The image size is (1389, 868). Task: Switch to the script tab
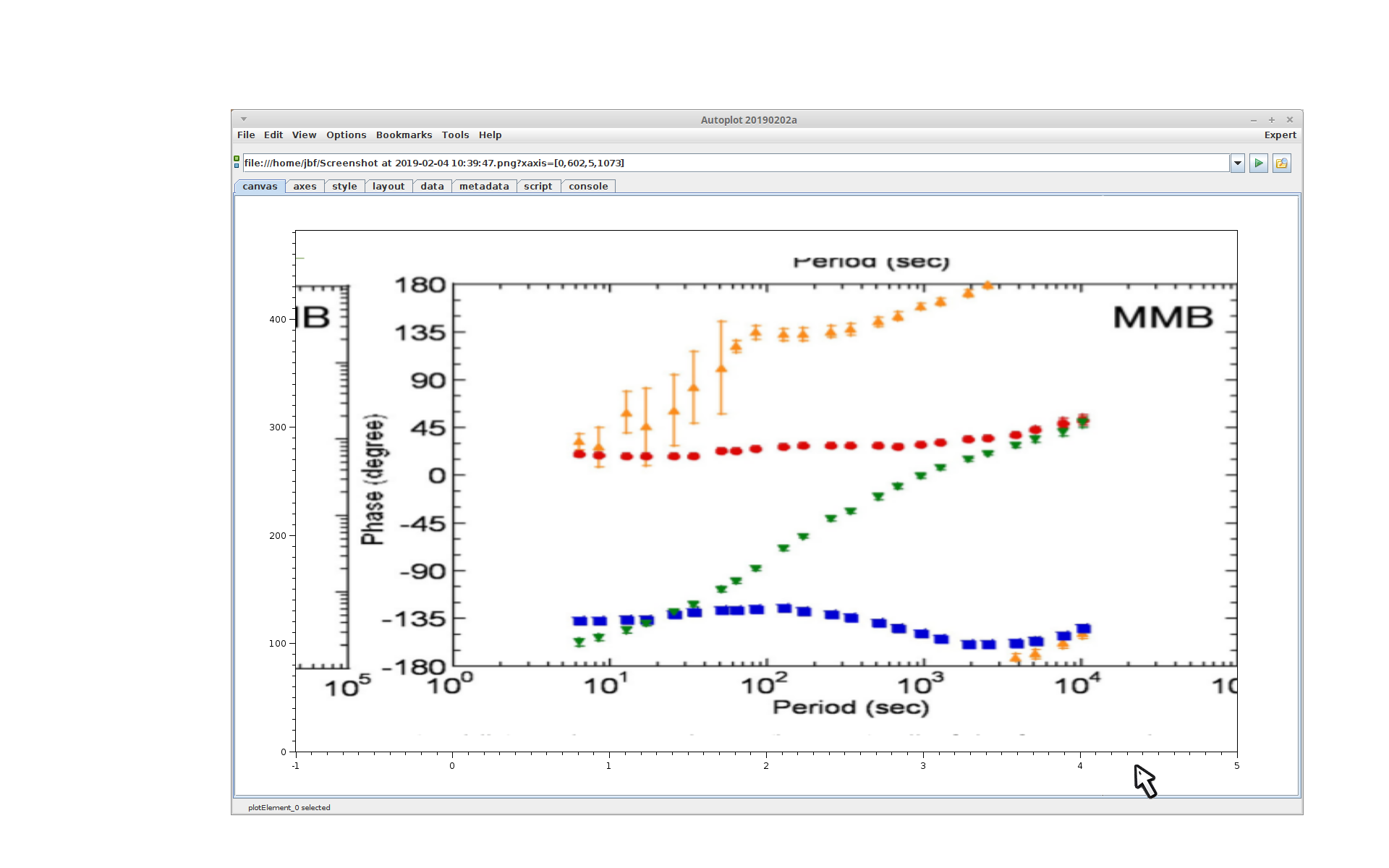(x=538, y=187)
